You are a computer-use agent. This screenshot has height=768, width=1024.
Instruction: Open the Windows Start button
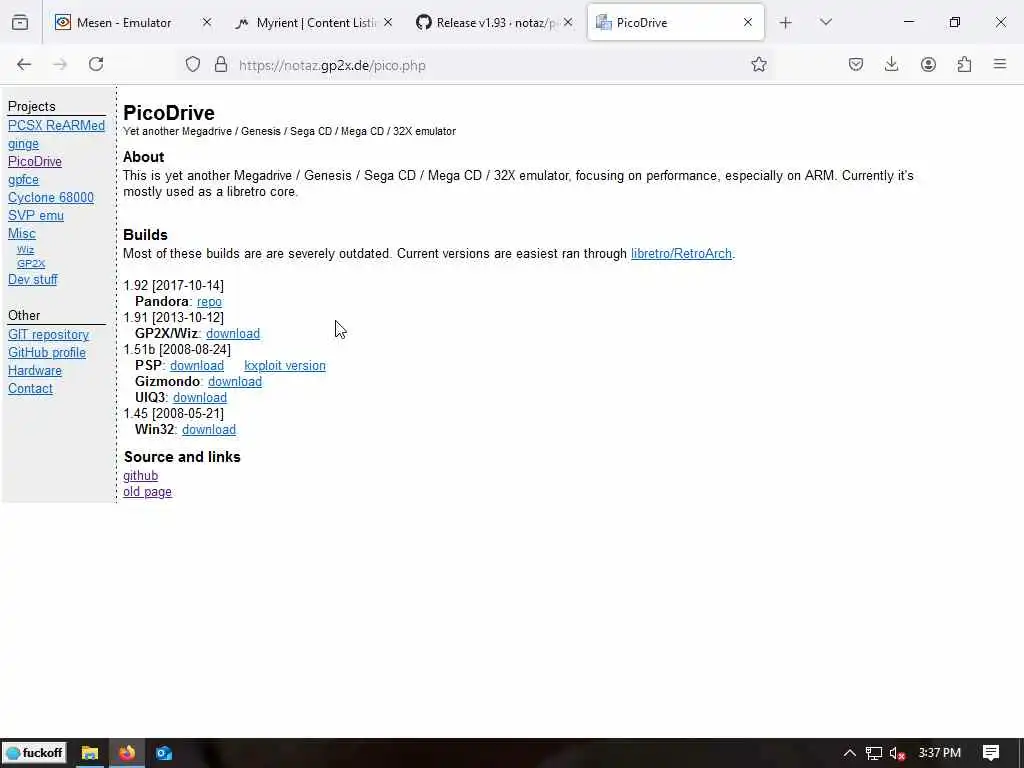tap(34, 753)
